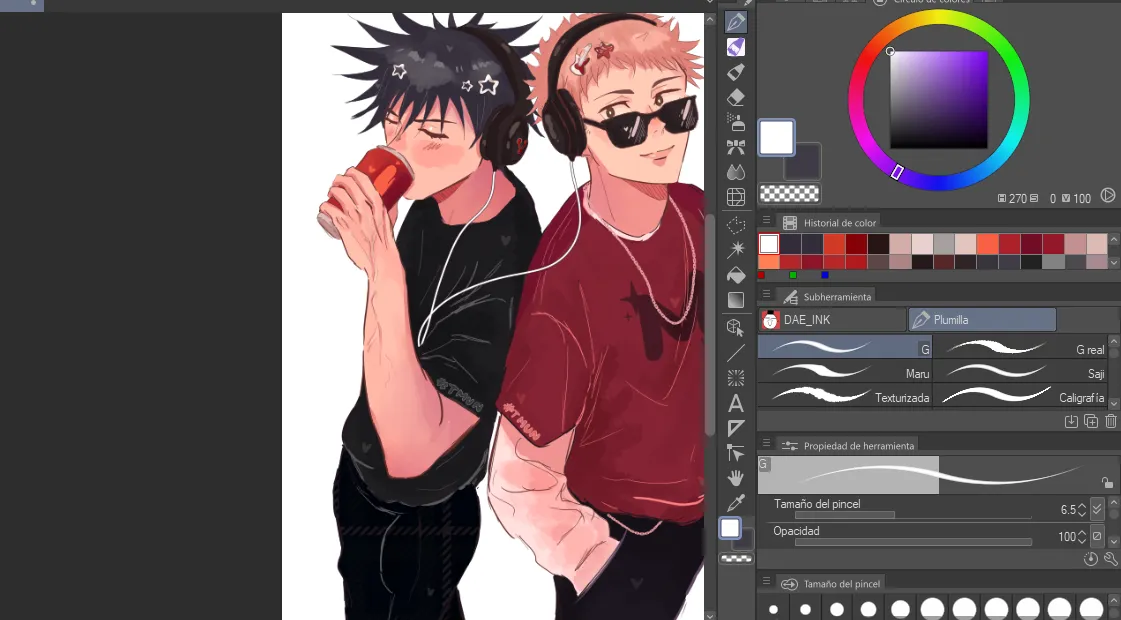Select the Auto select magic wand
Image resolution: width=1121 pixels, height=620 pixels.
736,250
